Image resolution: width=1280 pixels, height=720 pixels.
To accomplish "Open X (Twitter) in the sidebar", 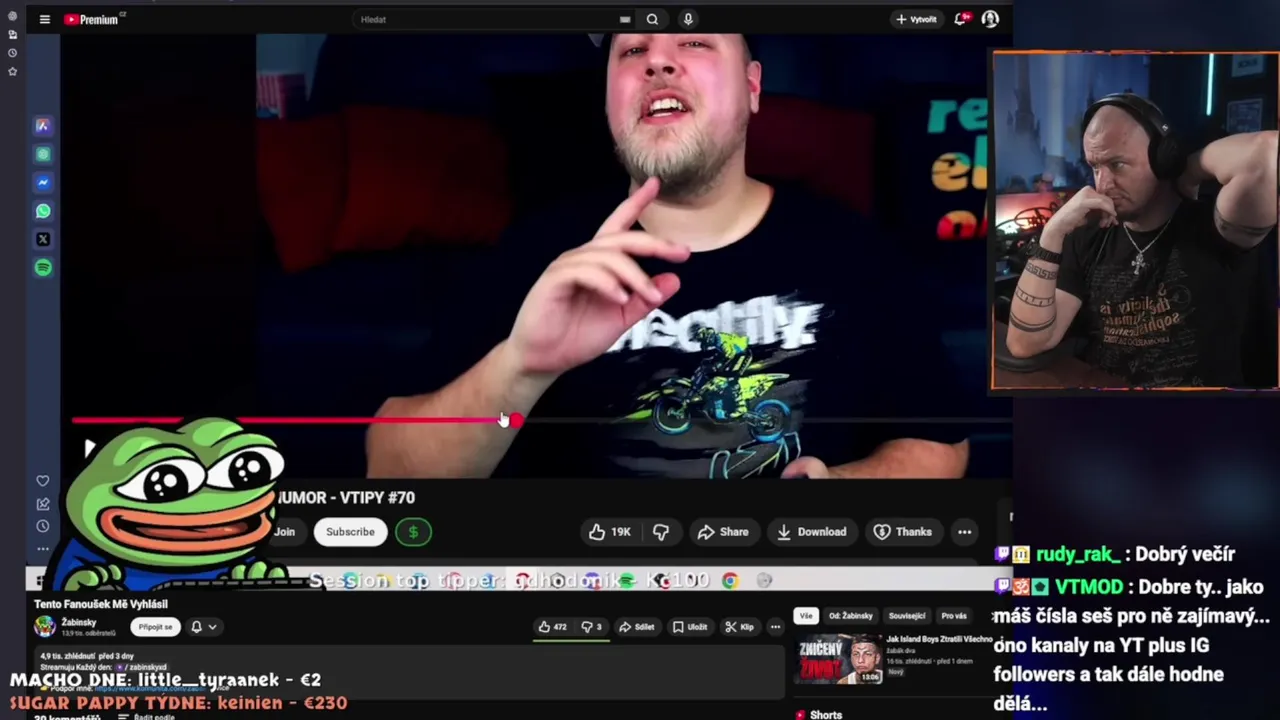I will [x=43, y=239].
